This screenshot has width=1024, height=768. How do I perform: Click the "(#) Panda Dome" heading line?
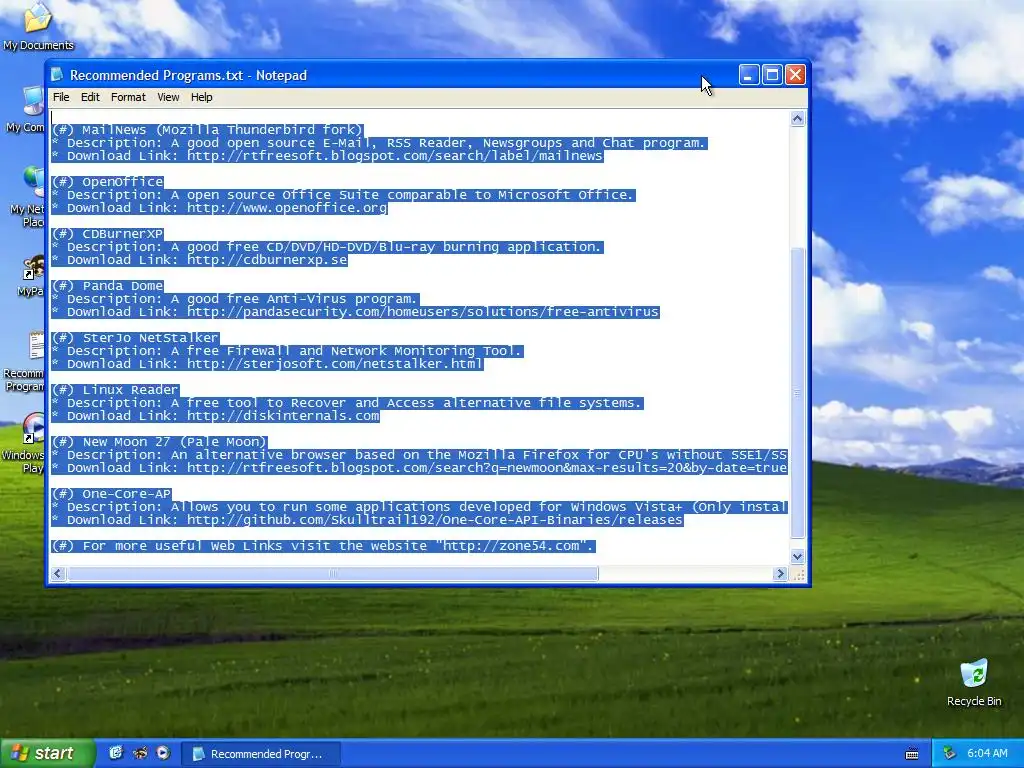107,286
